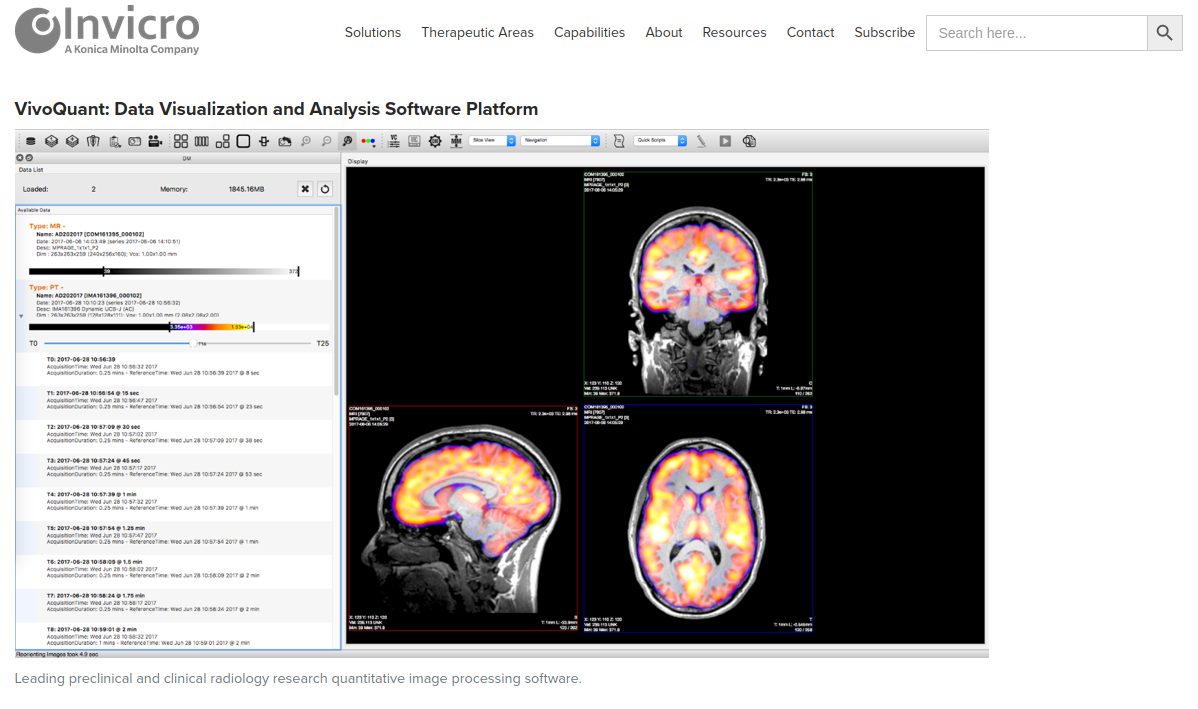Click the sagittal brain view
Image resolution: width=1198 pixels, height=709 pixels.
click(x=463, y=518)
